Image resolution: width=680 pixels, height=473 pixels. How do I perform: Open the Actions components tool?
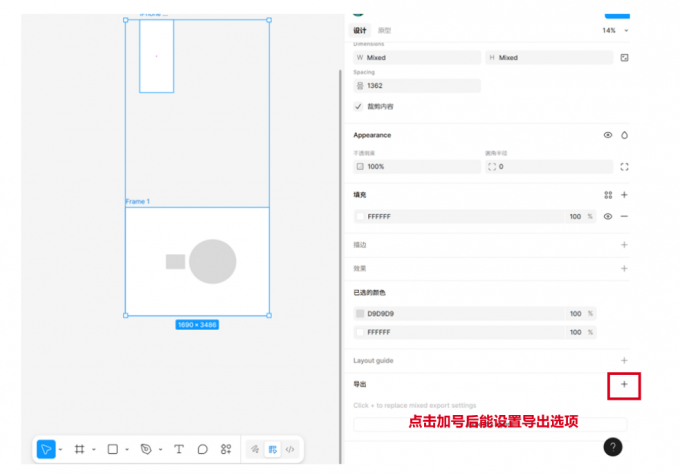click(x=226, y=449)
